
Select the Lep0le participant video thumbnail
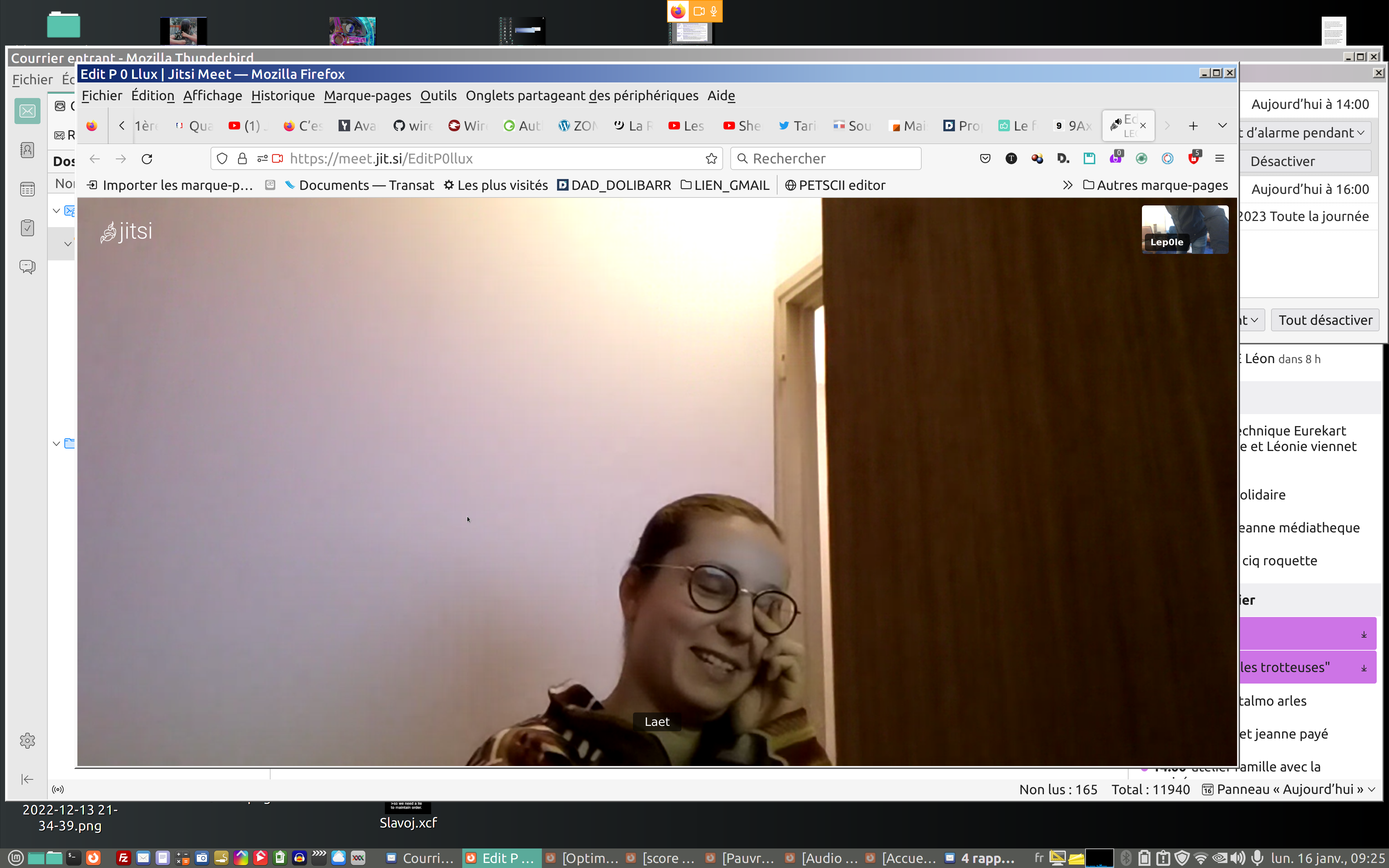click(1185, 230)
